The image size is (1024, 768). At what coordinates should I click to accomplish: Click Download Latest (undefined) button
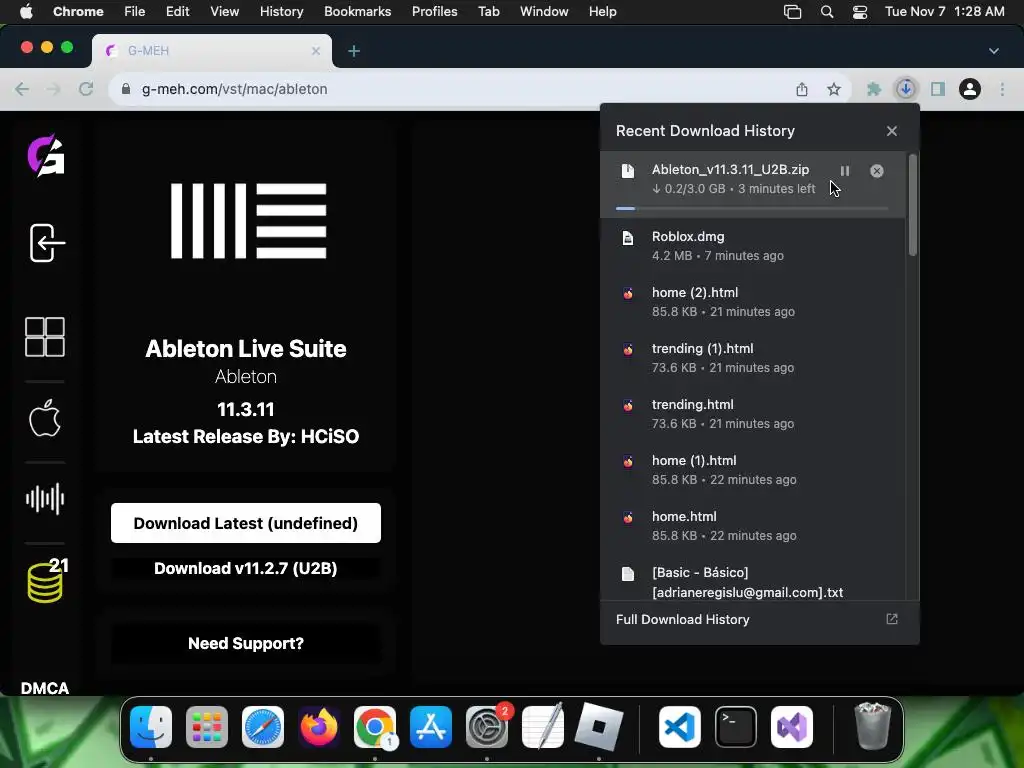point(246,523)
